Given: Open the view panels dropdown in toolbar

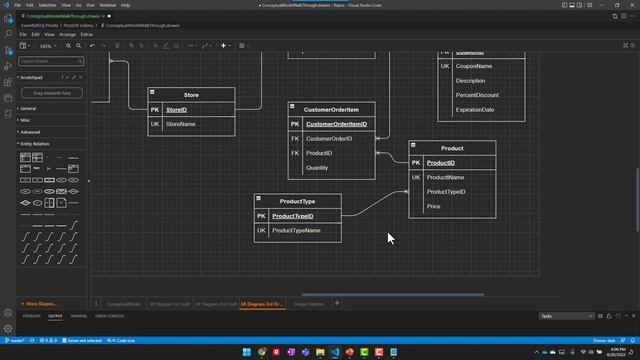Looking at the screenshot, I should point(25,46).
